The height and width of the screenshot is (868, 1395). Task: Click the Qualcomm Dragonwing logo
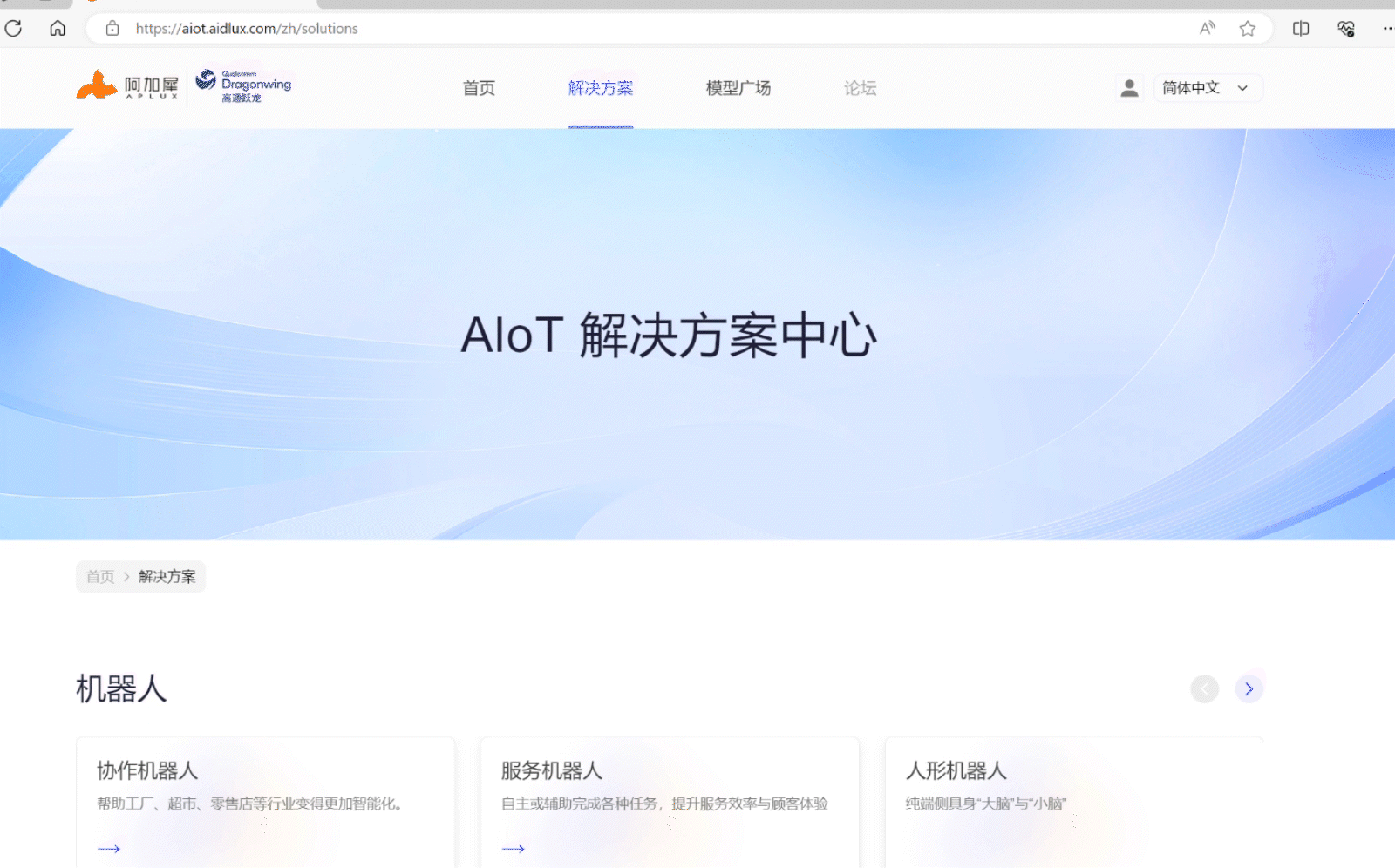click(x=243, y=85)
